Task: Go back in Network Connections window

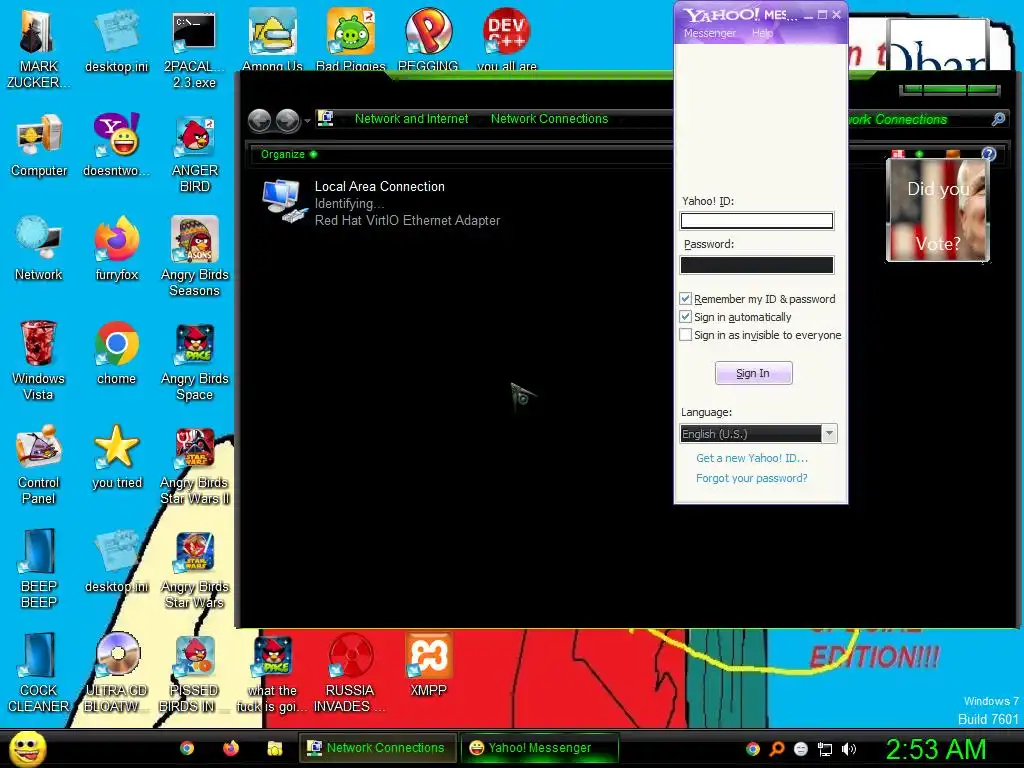Action: [260, 120]
